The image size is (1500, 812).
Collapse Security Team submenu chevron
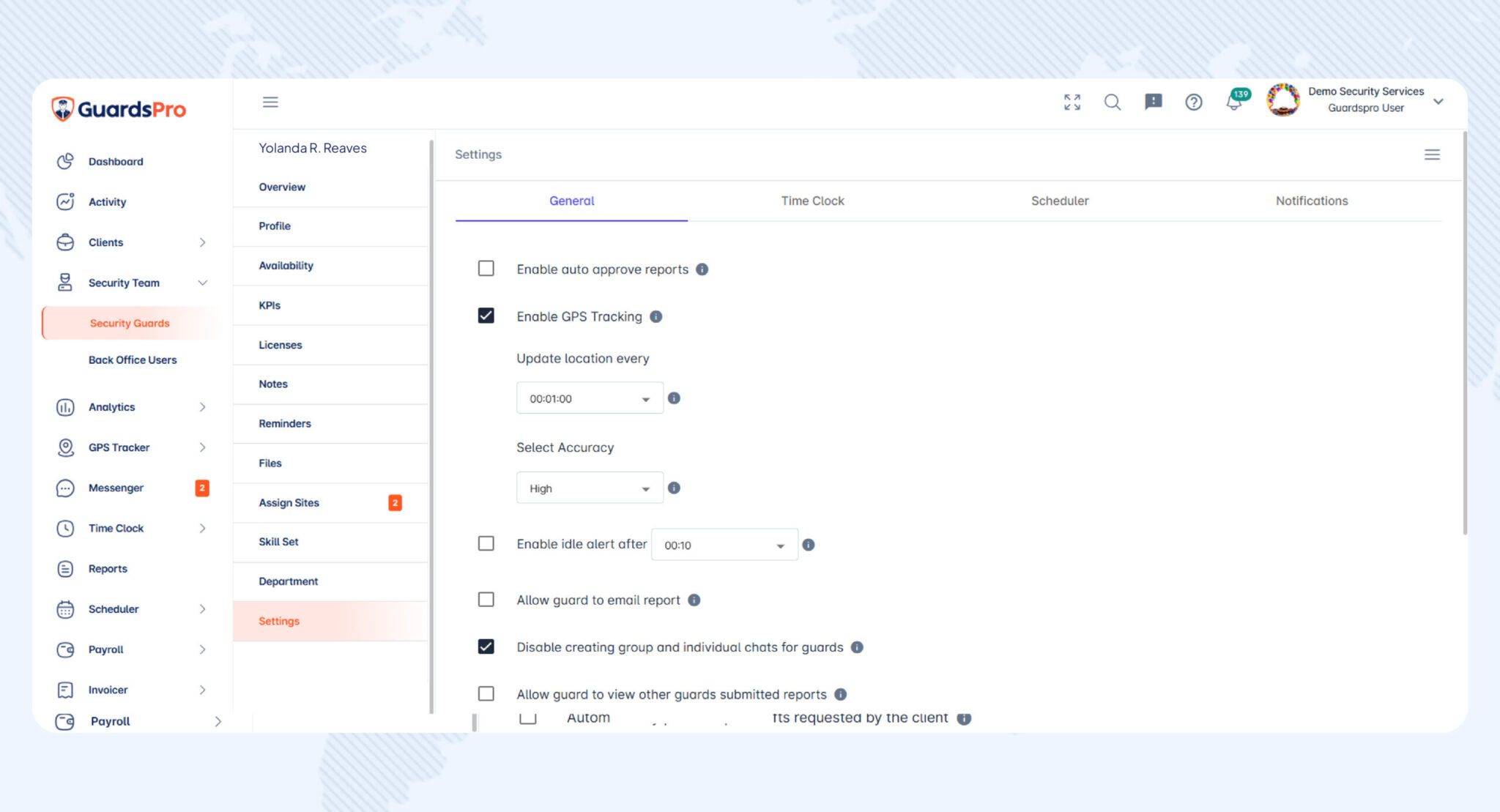(203, 283)
